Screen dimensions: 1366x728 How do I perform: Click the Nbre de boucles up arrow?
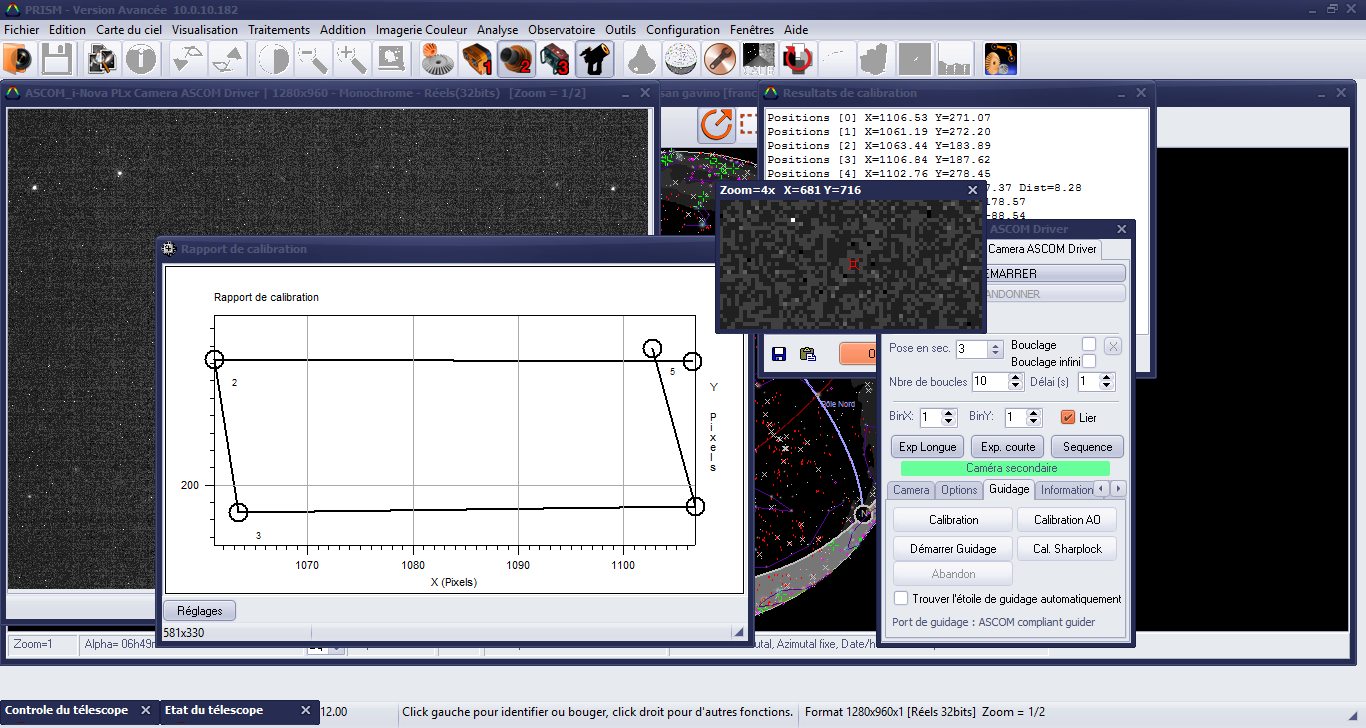(x=1017, y=377)
